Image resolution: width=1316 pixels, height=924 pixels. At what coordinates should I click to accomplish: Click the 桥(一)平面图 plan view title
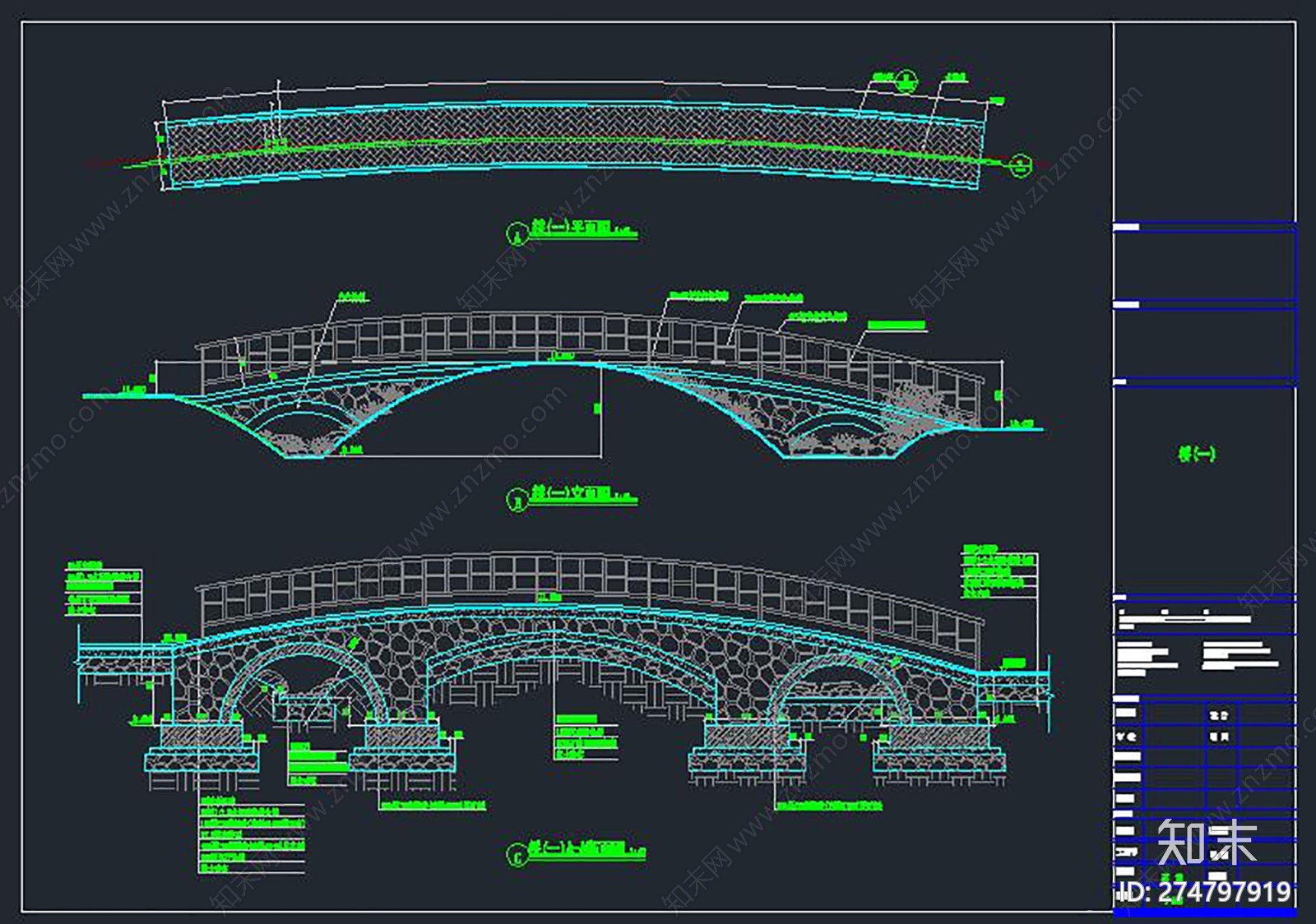[572, 227]
